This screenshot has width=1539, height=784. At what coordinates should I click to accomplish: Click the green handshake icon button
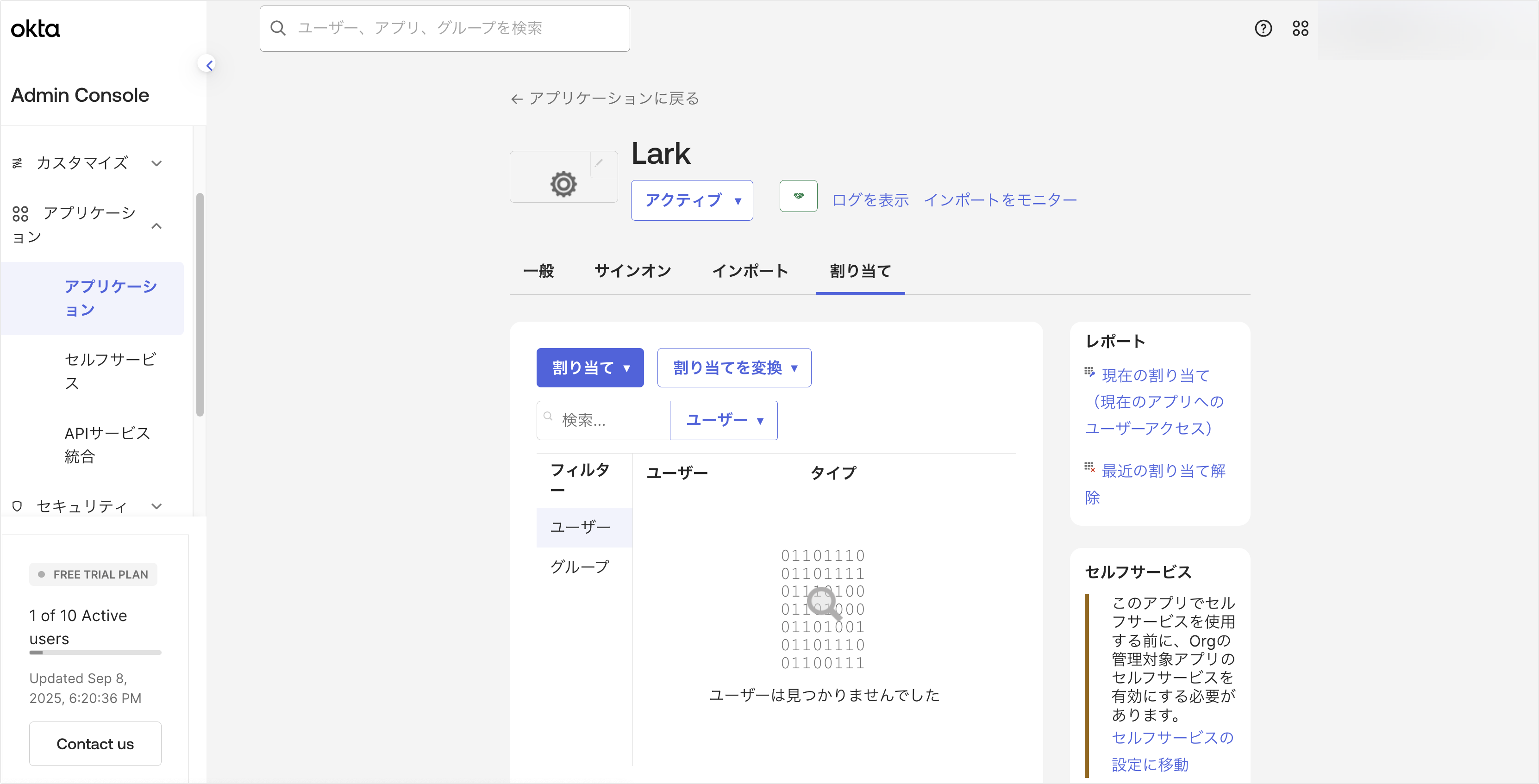798,196
